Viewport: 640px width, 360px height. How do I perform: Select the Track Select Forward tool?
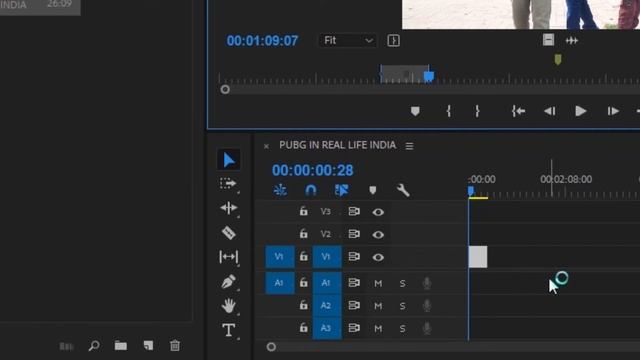point(228,184)
